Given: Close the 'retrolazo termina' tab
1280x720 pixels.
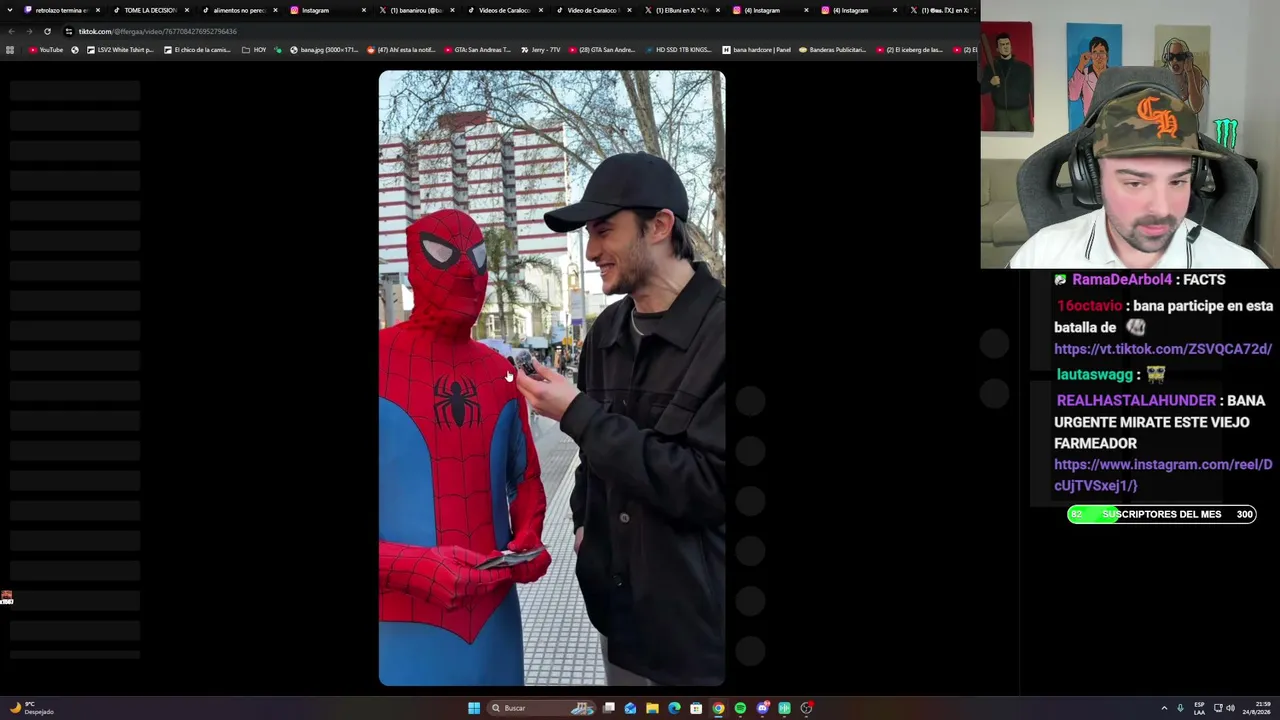Looking at the screenshot, I should point(98,10).
